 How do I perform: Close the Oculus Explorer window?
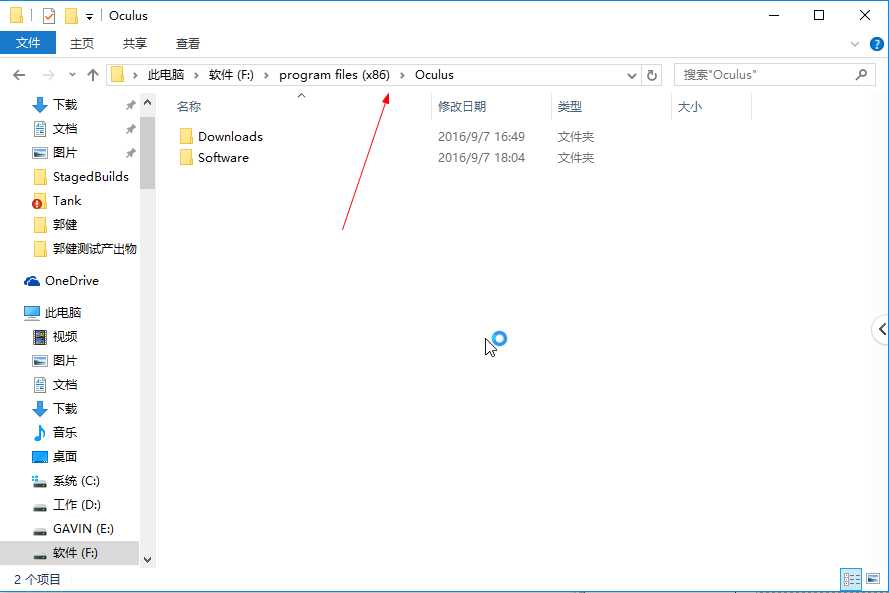[865, 15]
